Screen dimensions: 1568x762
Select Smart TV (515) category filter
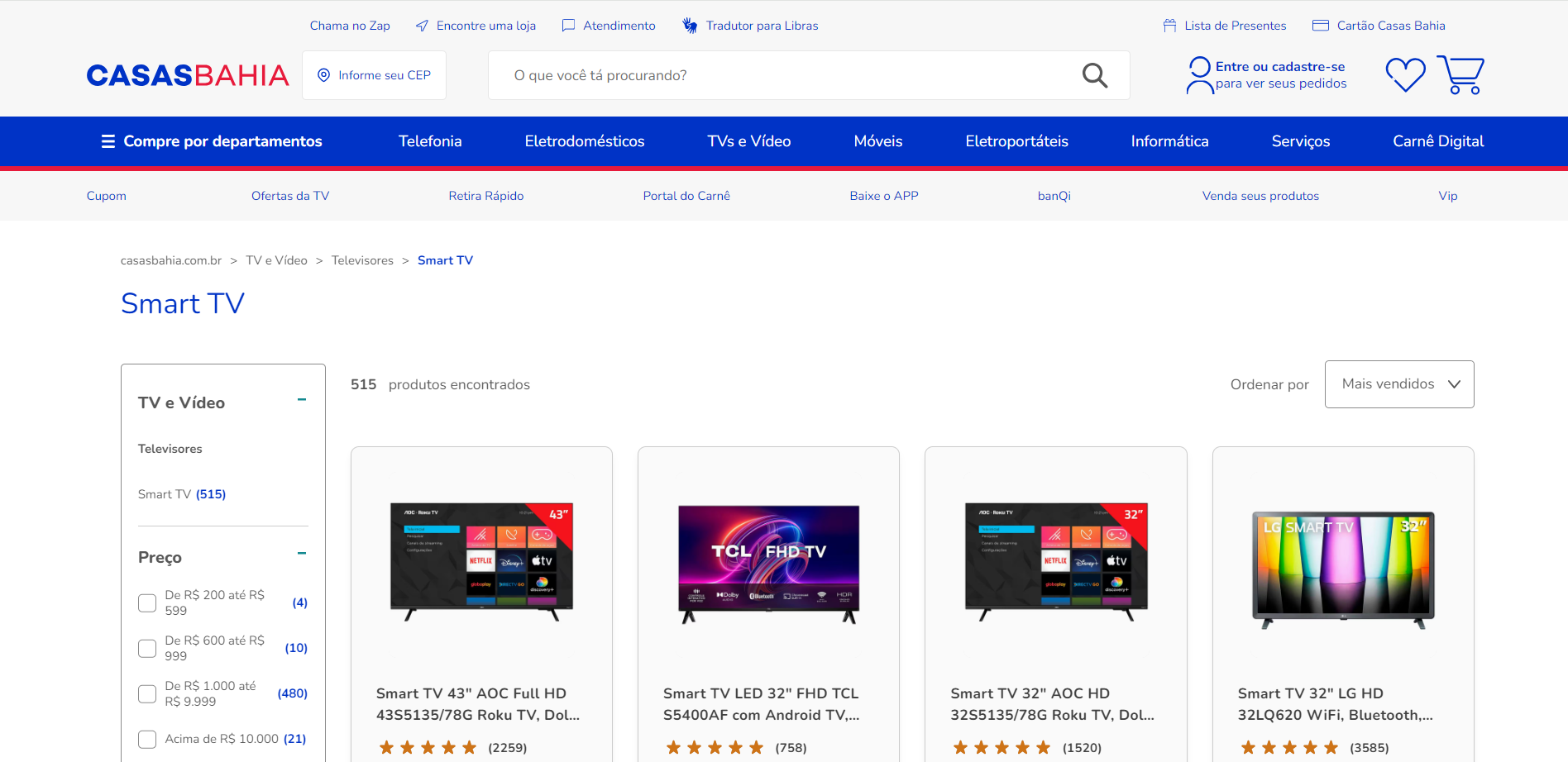click(182, 494)
